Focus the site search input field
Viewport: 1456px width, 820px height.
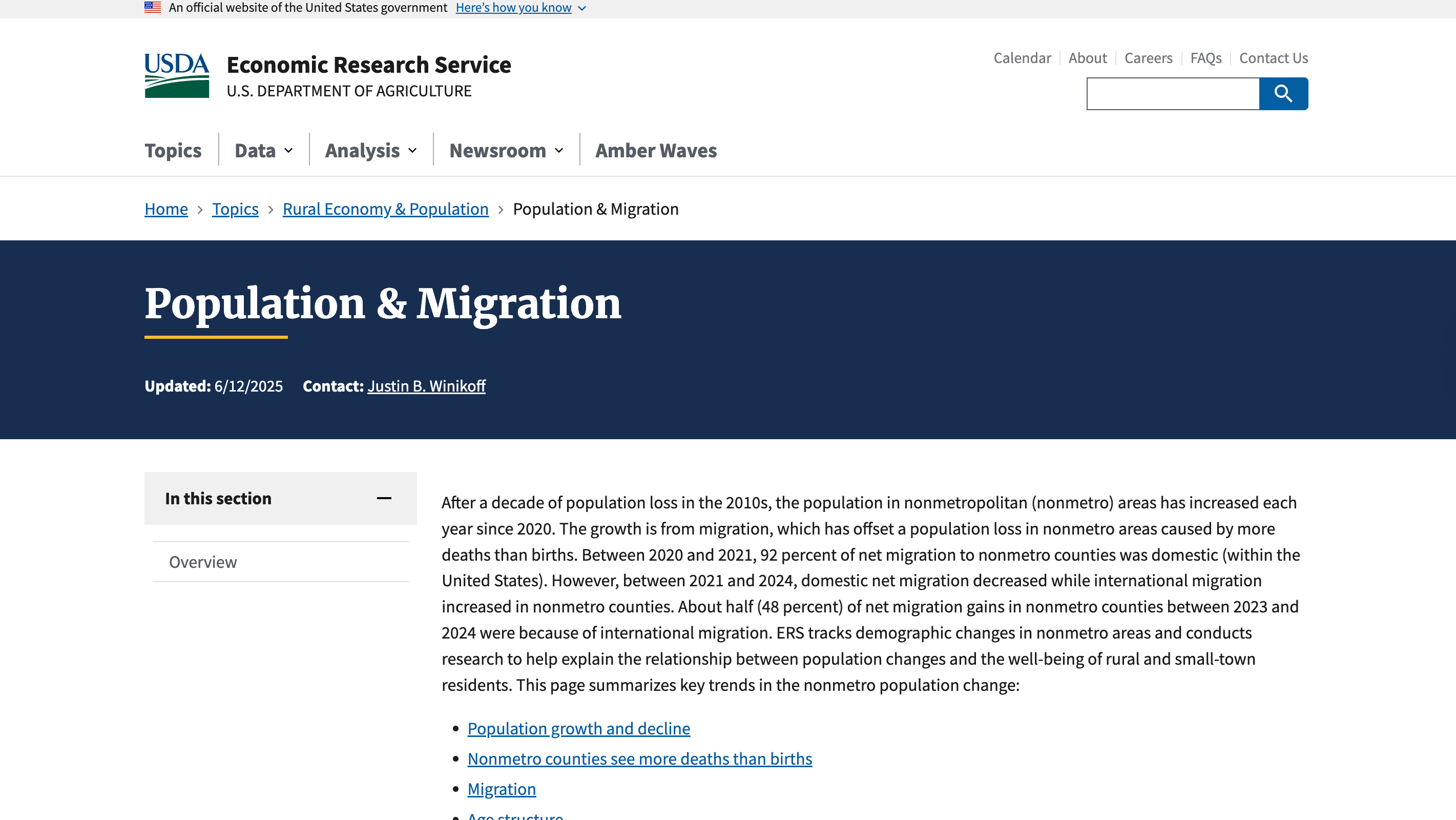pos(1173,93)
